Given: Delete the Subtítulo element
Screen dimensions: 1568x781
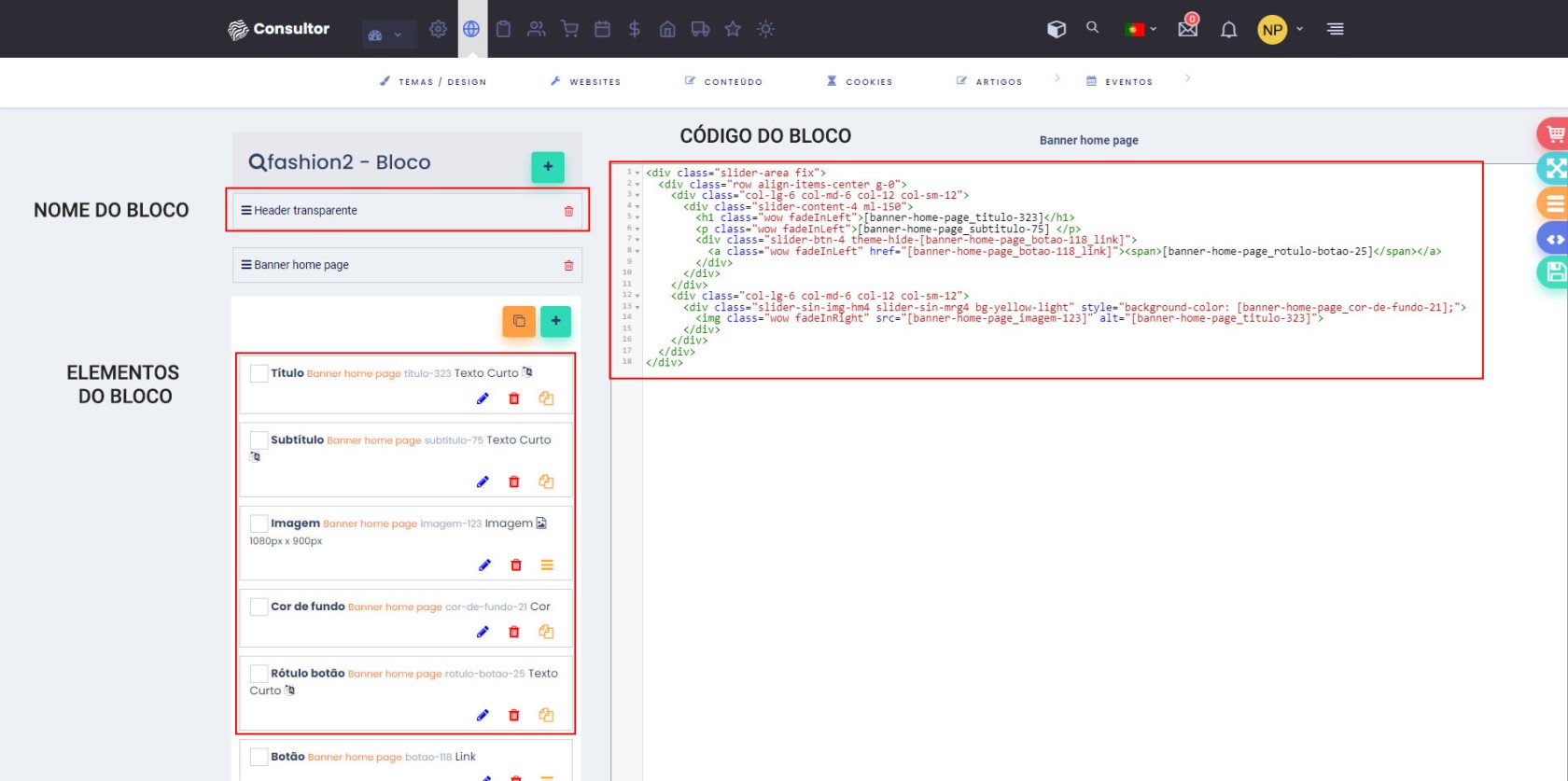Looking at the screenshot, I should click(514, 481).
